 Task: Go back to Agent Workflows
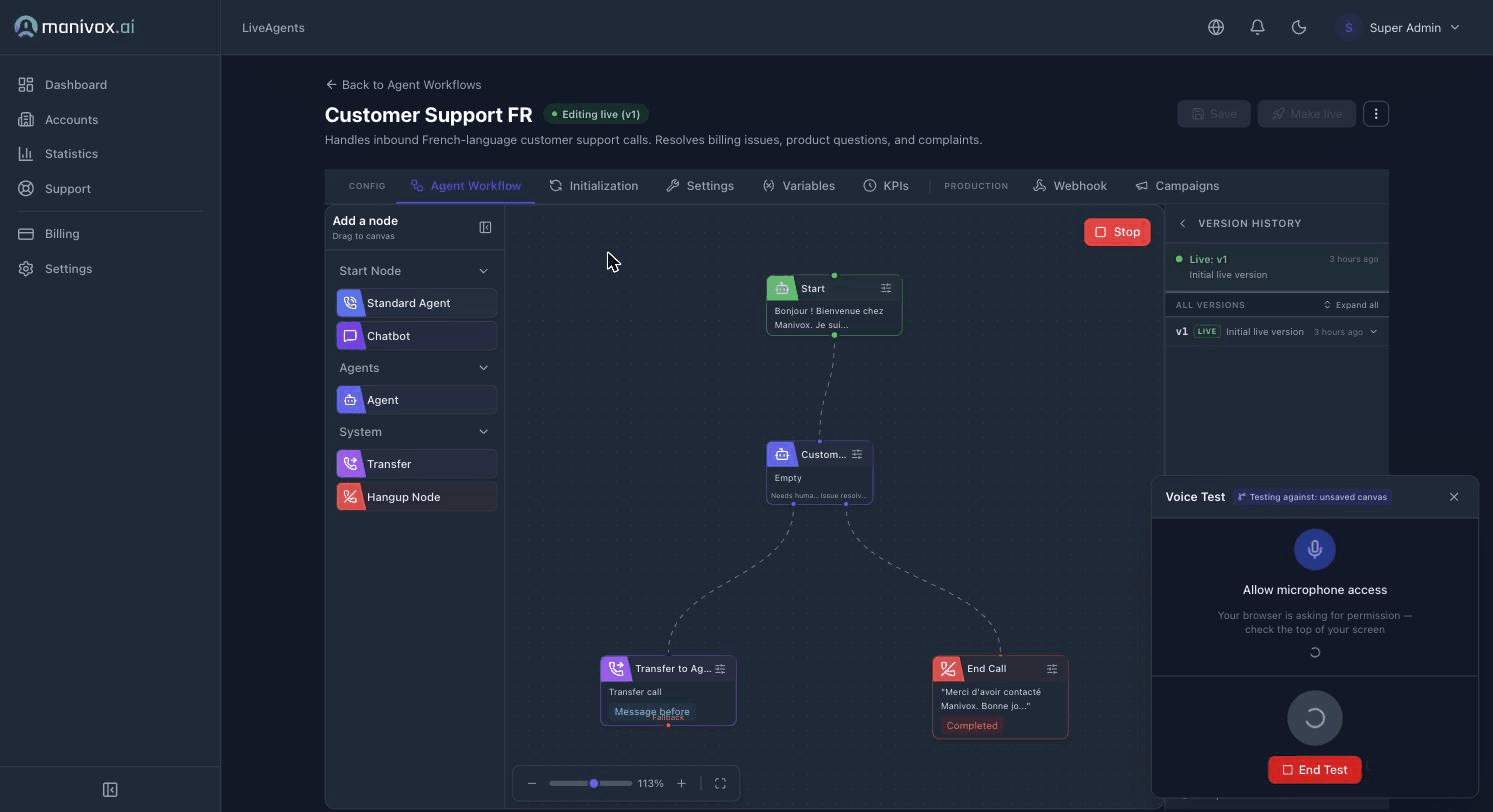pos(403,85)
